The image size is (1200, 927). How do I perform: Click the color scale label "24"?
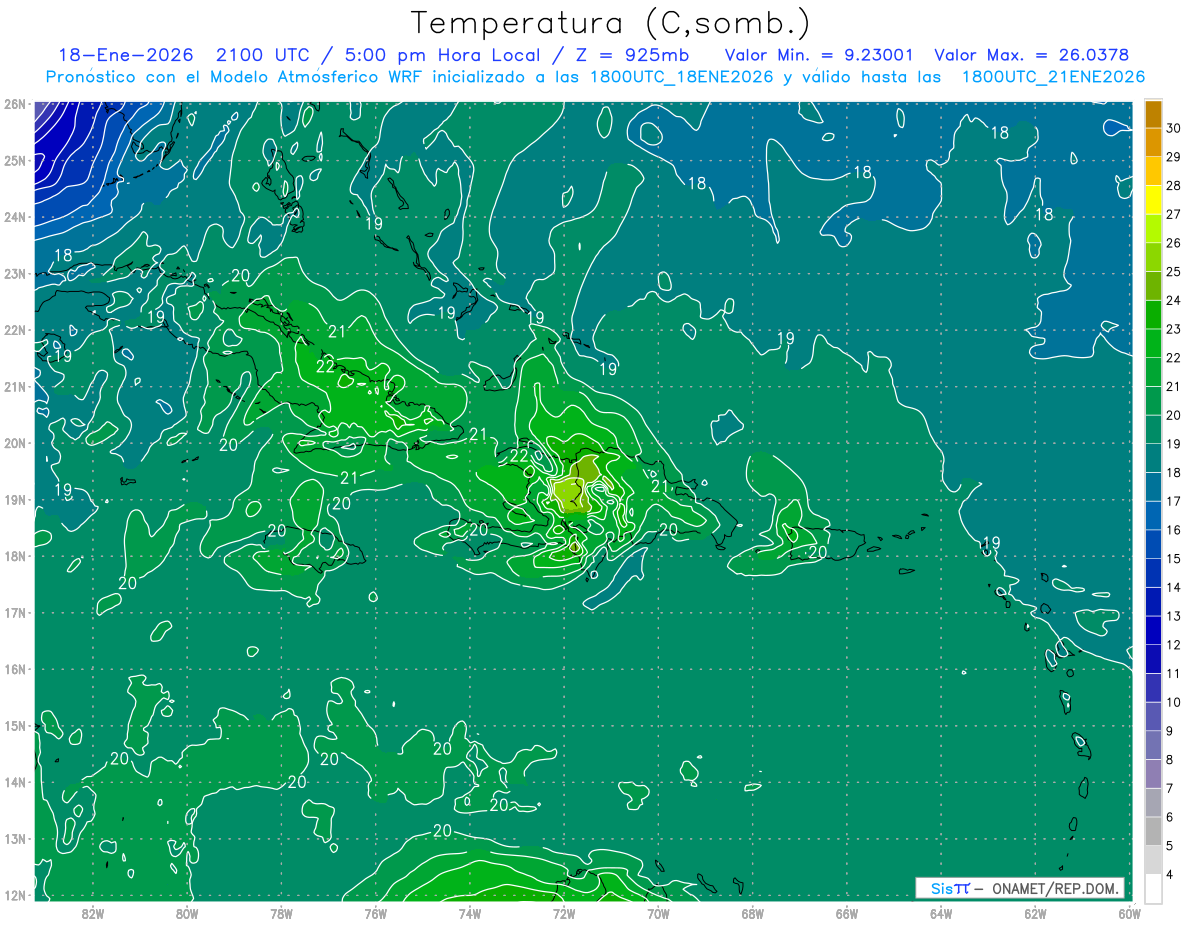pos(1174,301)
